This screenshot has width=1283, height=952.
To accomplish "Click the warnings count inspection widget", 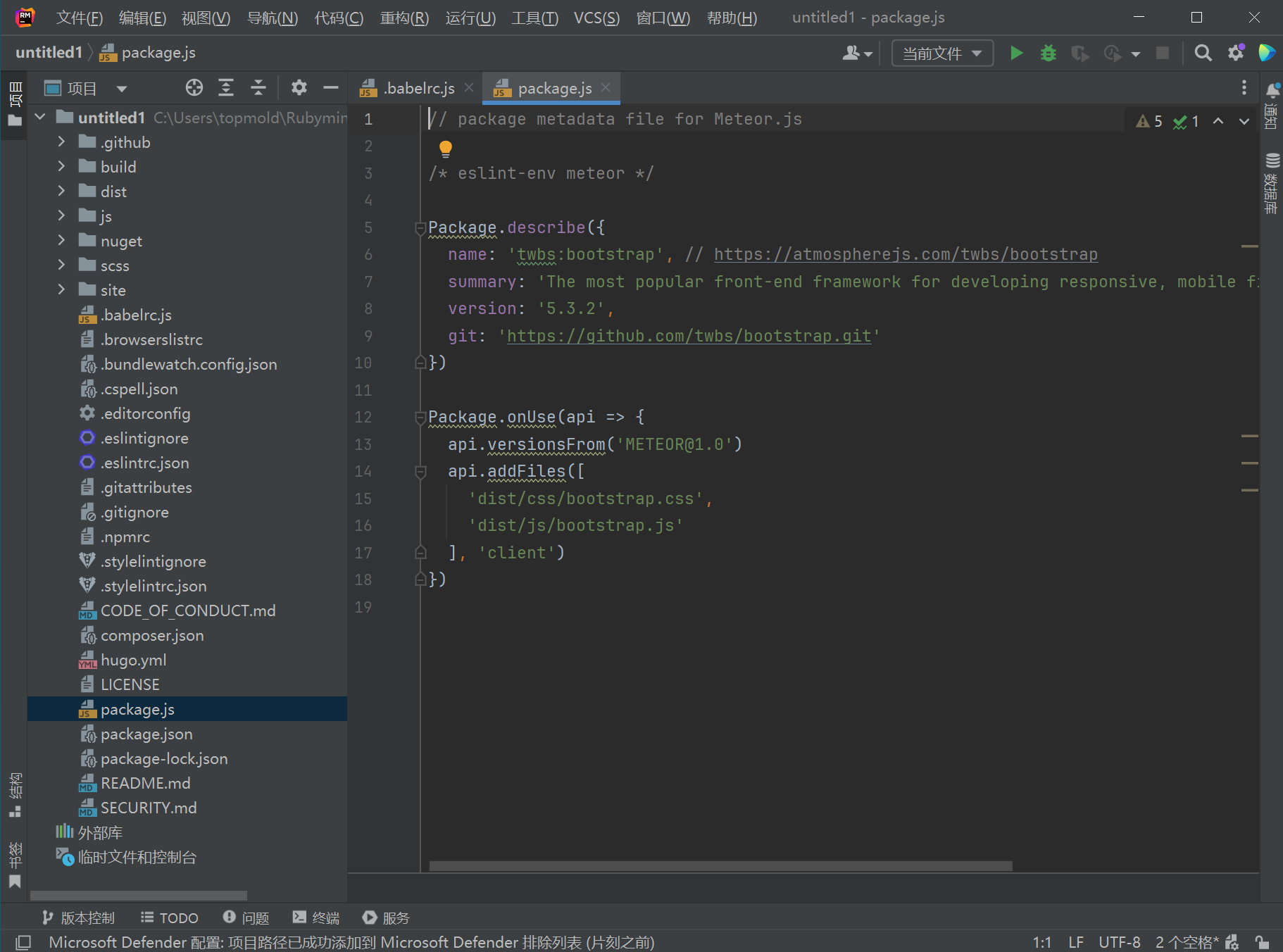I will click(x=1149, y=121).
